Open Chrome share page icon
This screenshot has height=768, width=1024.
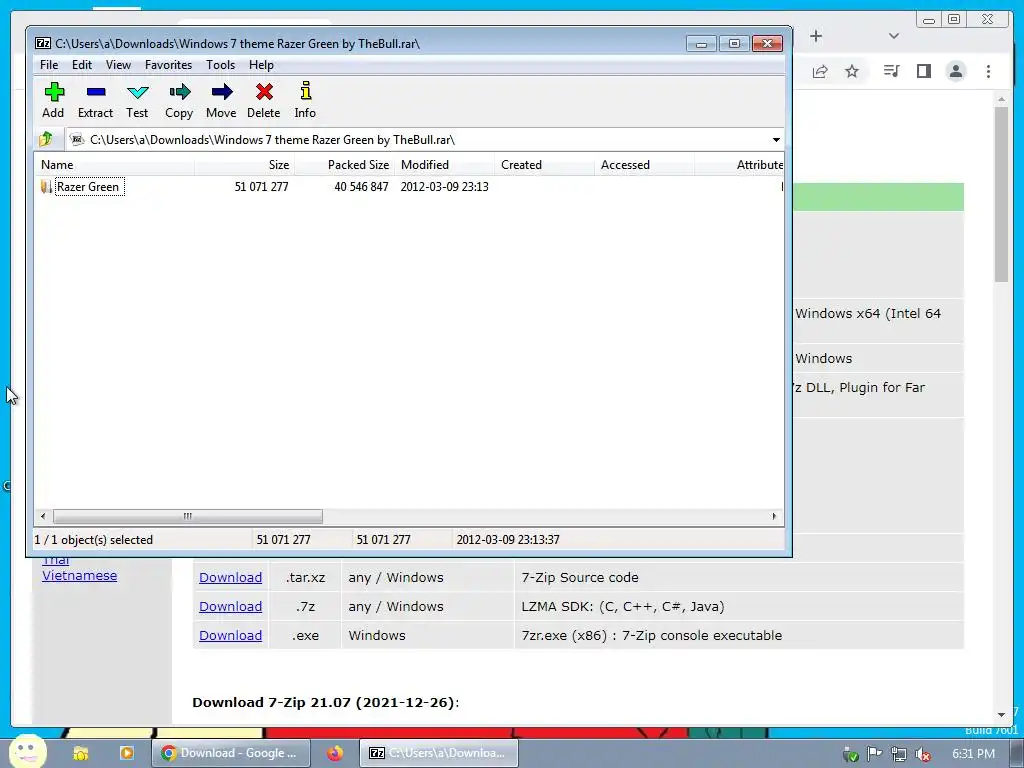(x=820, y=71)
